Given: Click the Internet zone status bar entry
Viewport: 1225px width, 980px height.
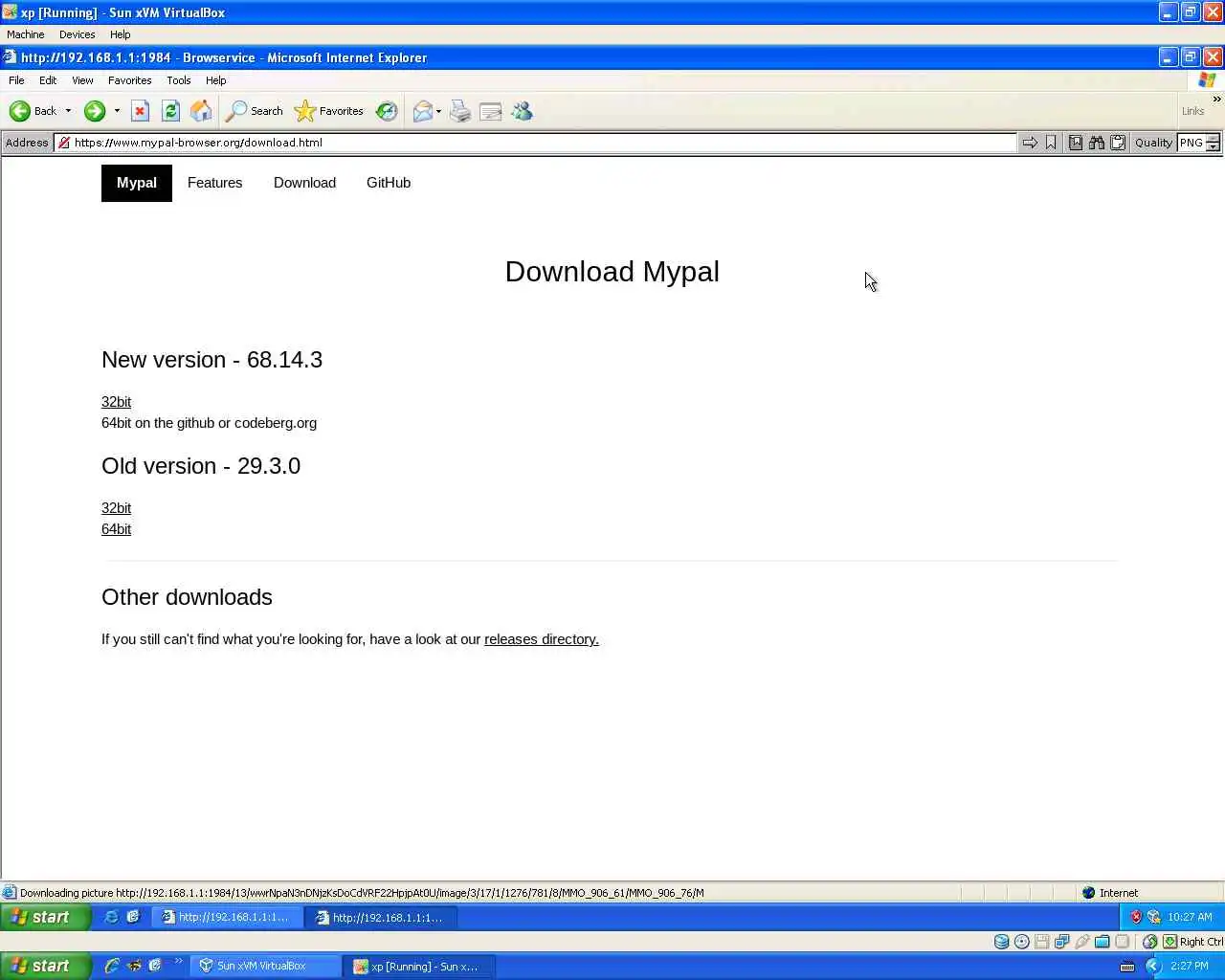Looking at the screenshot, I should 1109,893.
